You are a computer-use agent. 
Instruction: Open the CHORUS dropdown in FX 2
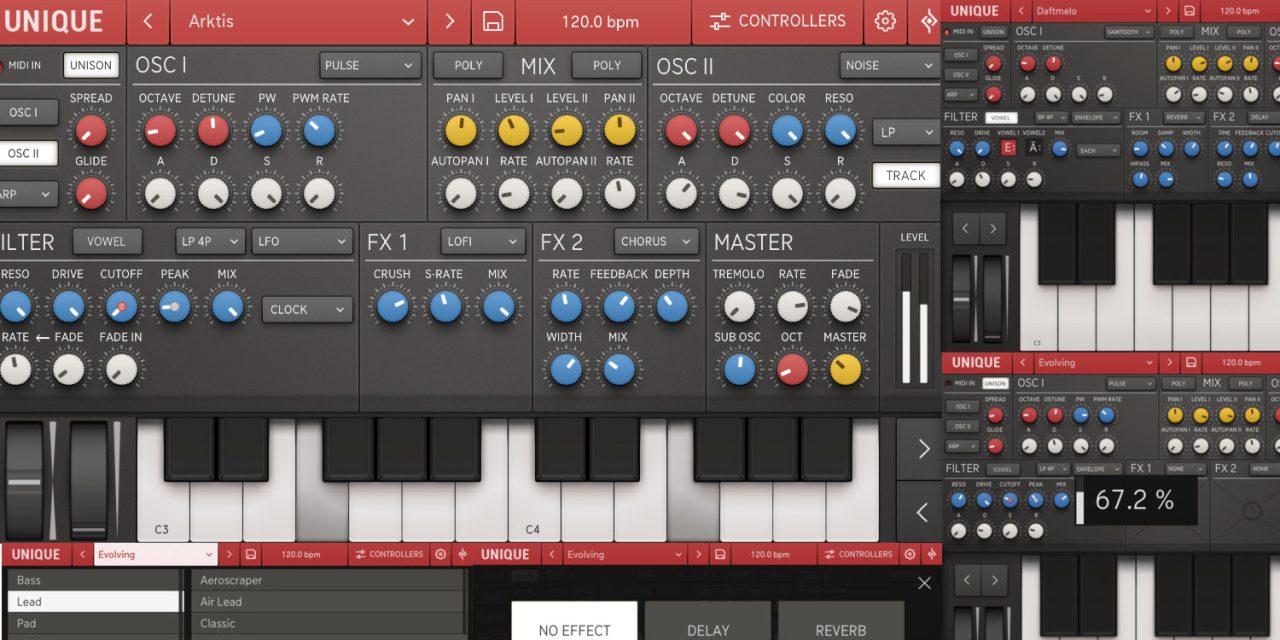click(655, 241)
